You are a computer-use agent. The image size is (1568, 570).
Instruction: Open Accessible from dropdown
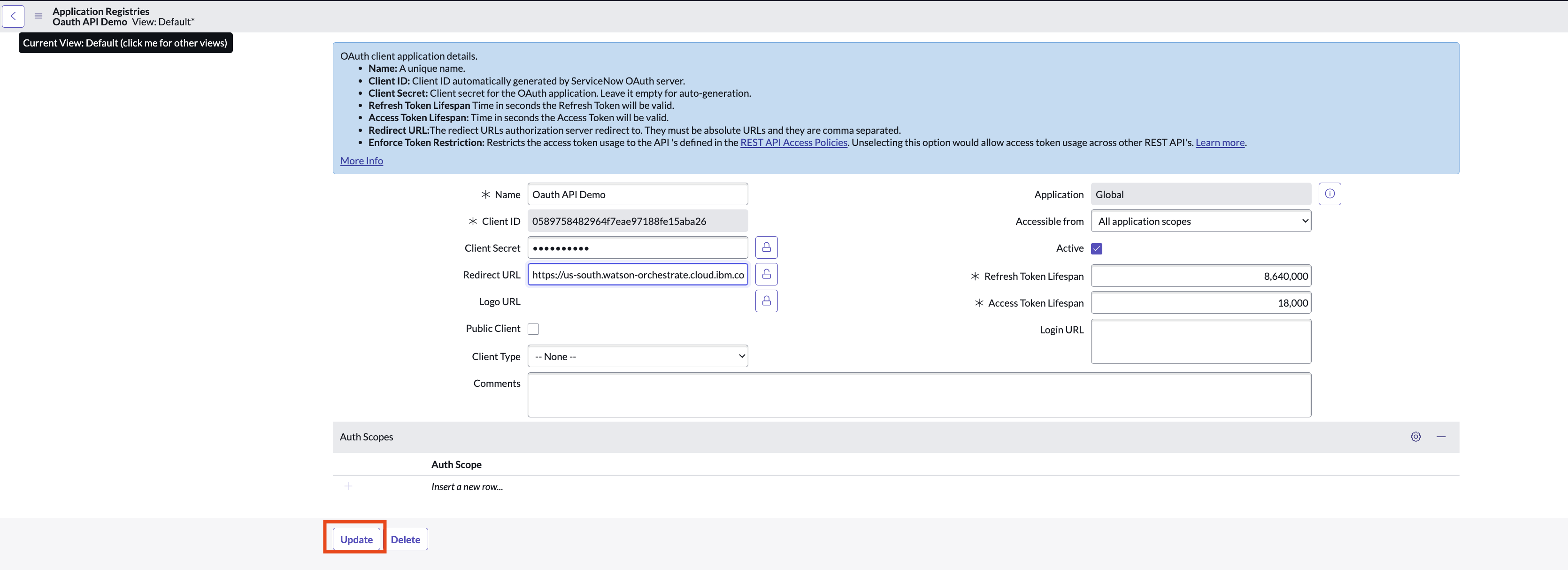(1200, 221)
